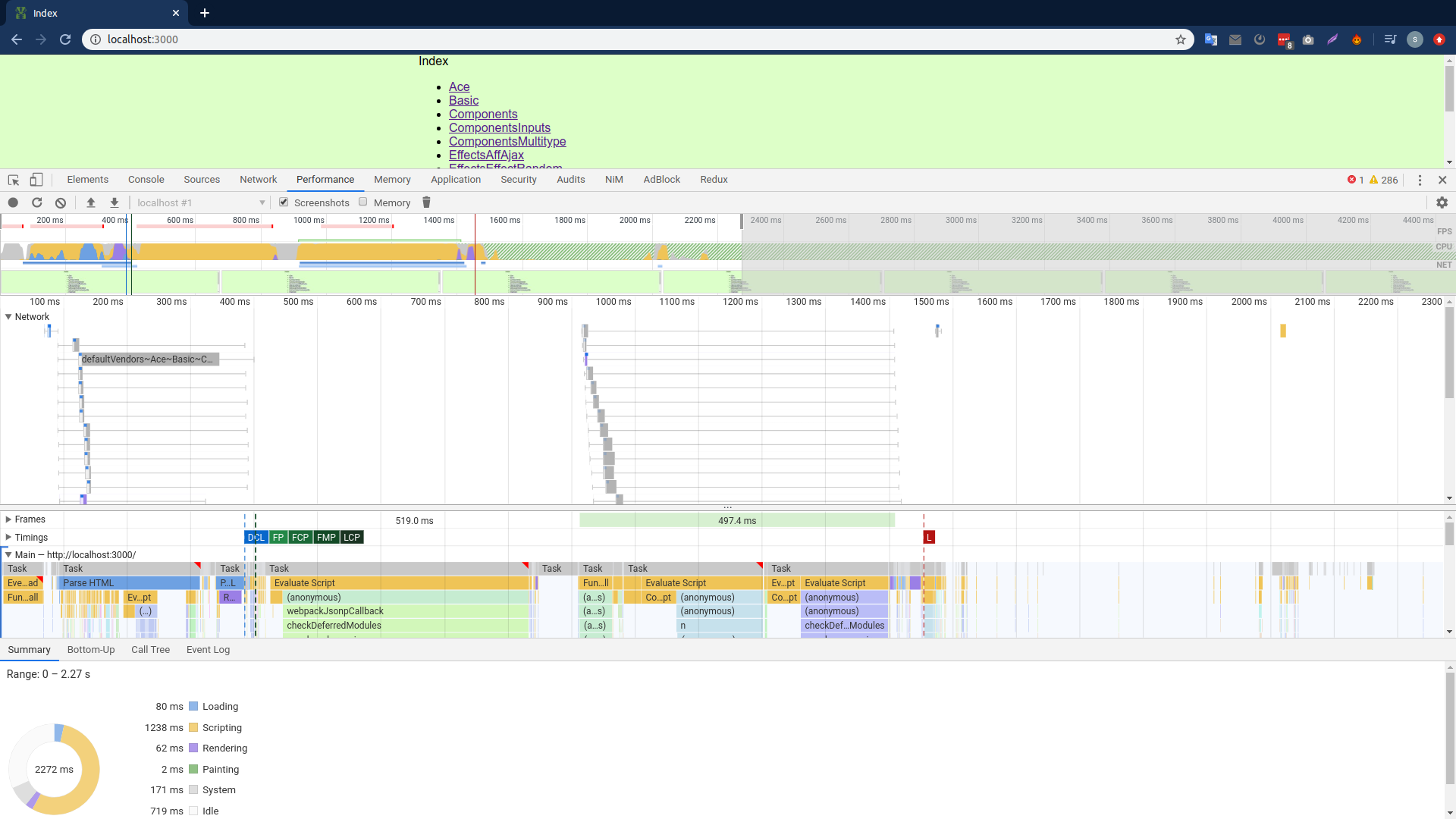Expand the Frames track
Viewport: 1456px width, 819px height.
click(x=8, y=519)
